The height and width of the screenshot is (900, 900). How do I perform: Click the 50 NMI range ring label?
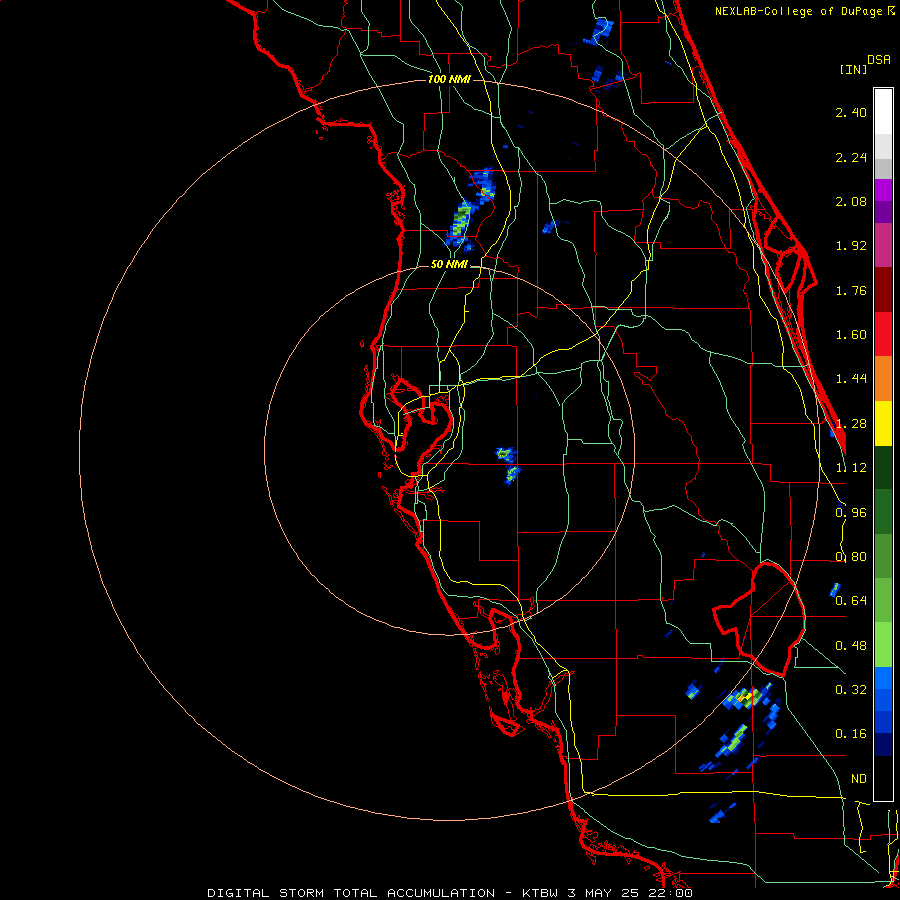449,264
